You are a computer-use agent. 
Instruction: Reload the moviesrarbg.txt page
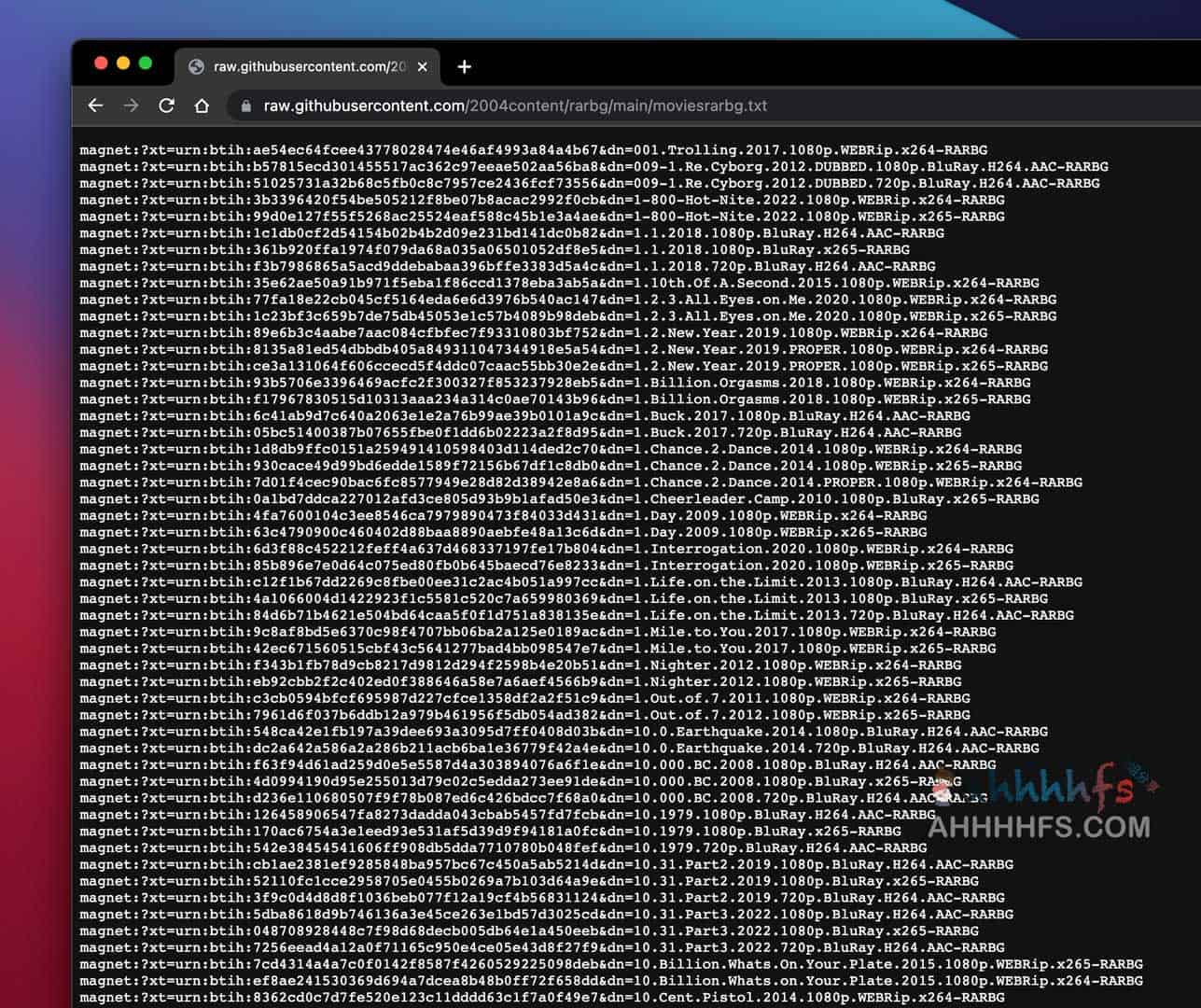166,105
